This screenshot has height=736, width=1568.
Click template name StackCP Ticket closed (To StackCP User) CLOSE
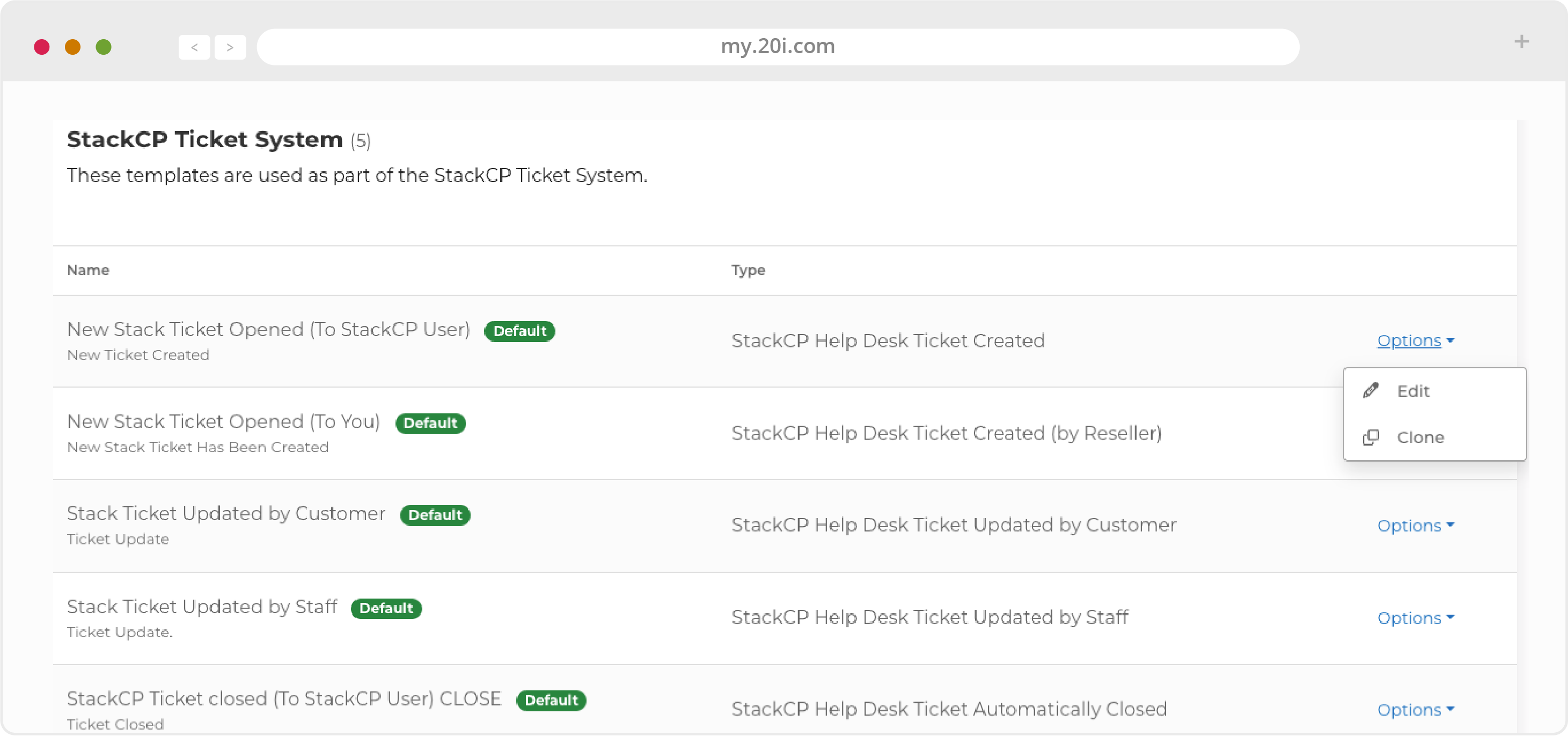pos(284,698)
